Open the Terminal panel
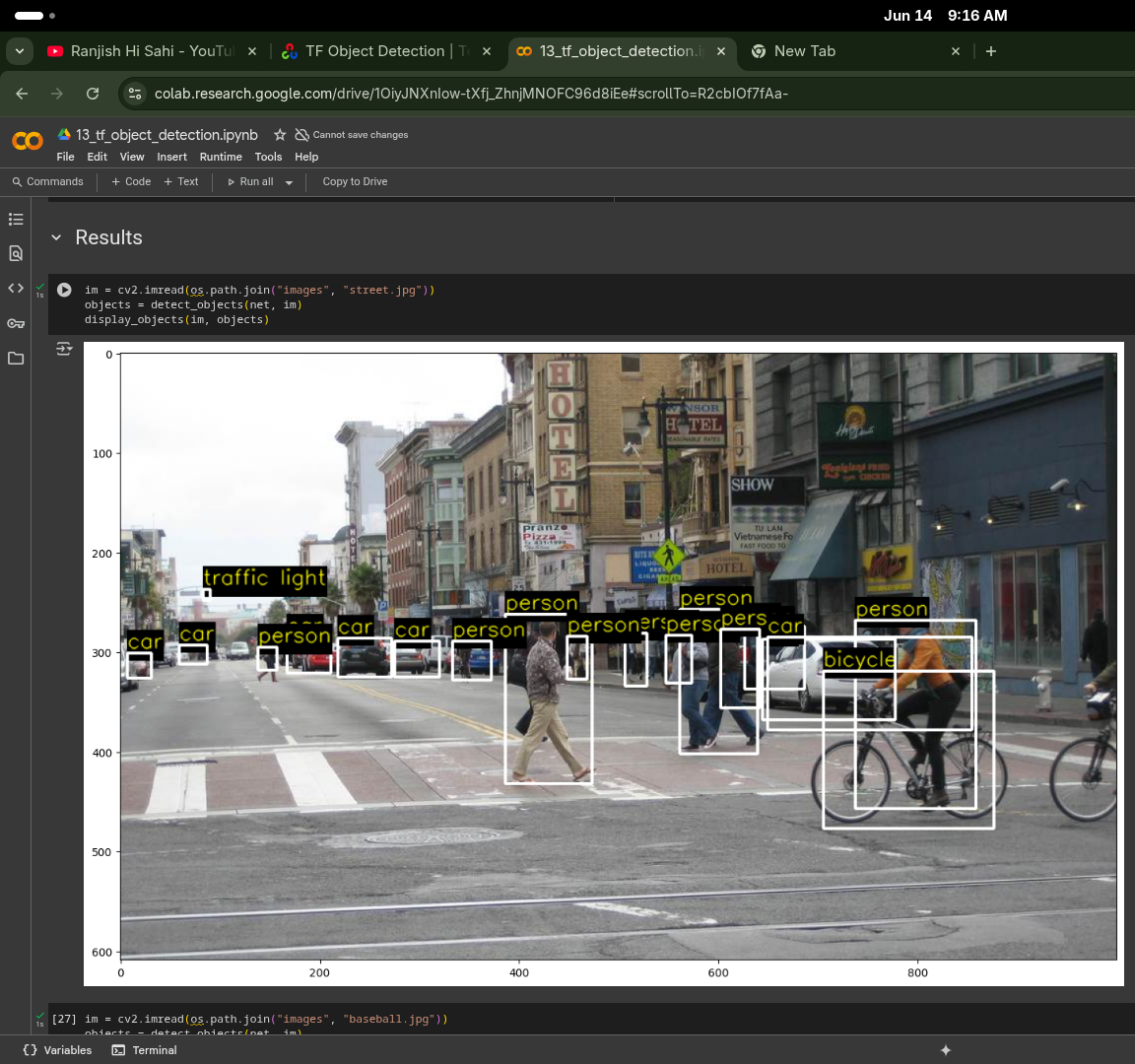The image size is (1135, 1064). pos(145,1050)
